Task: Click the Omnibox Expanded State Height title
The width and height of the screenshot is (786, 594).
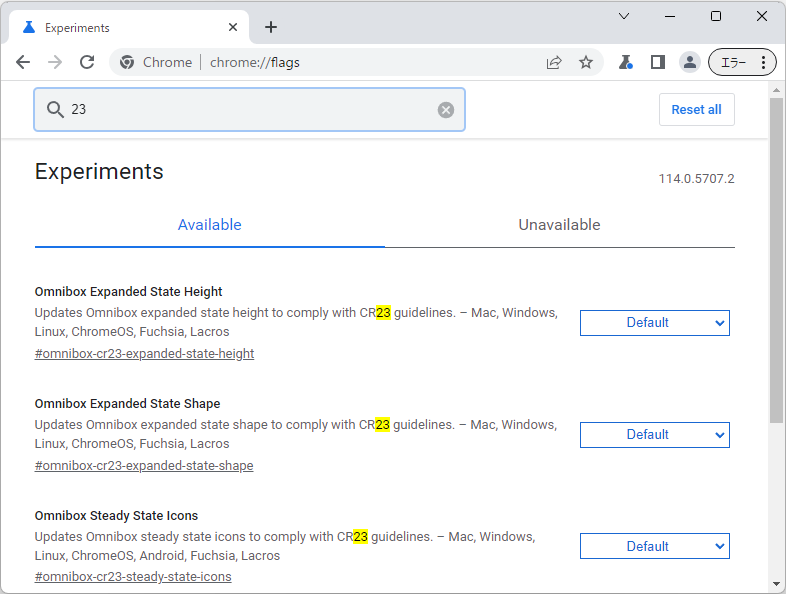Action: pos(128,292)
